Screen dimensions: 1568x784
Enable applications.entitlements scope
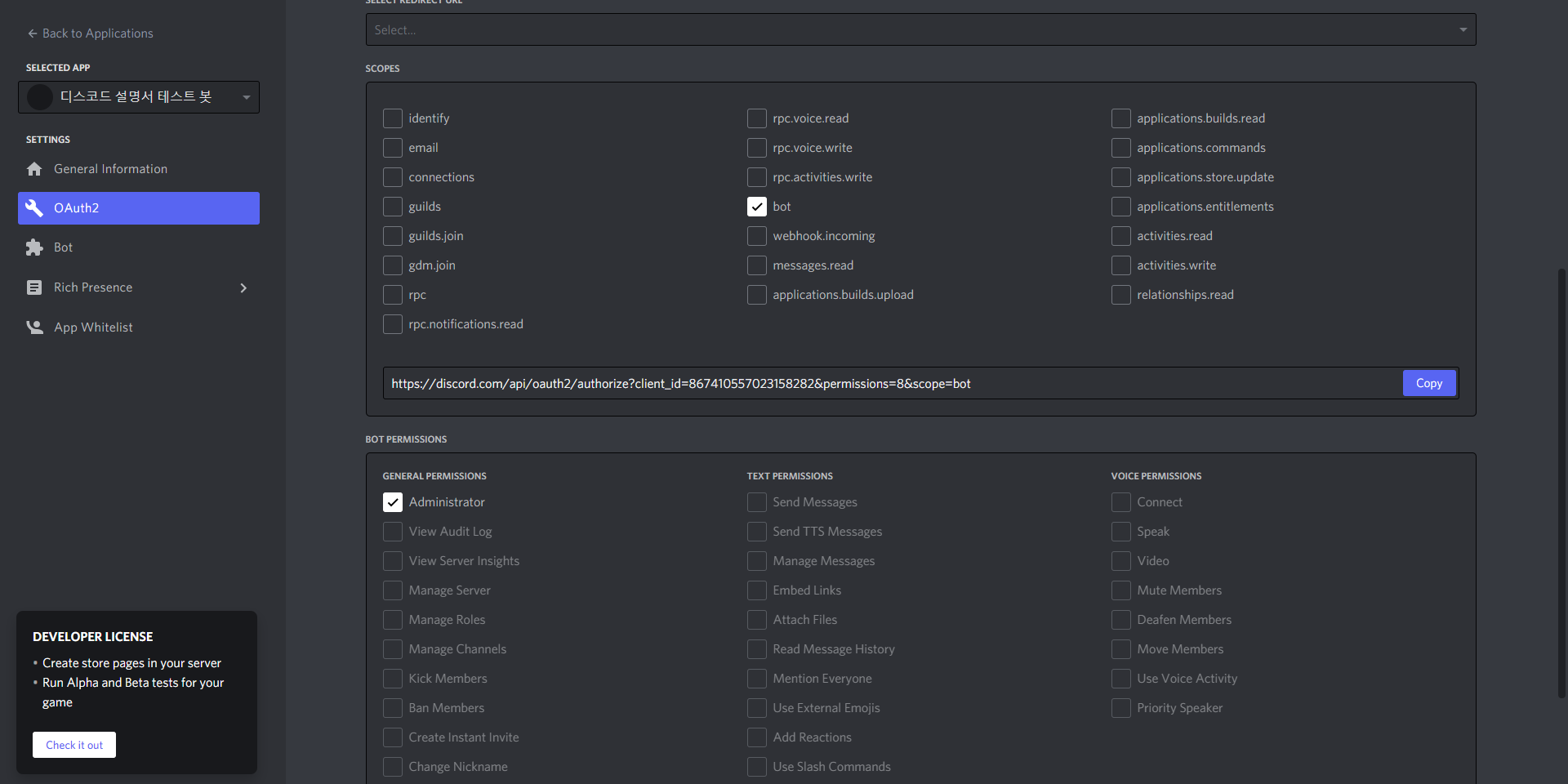1121,207
